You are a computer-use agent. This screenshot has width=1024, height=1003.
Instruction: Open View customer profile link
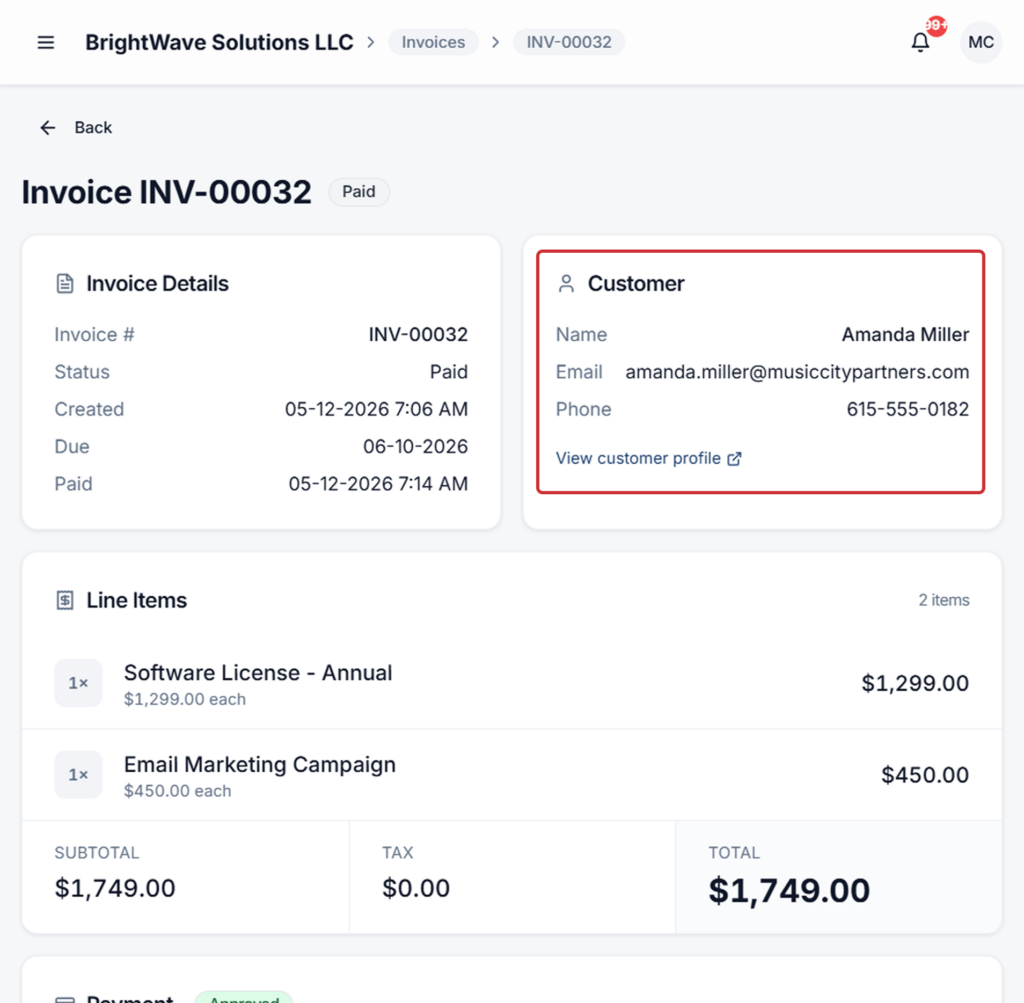648,458
